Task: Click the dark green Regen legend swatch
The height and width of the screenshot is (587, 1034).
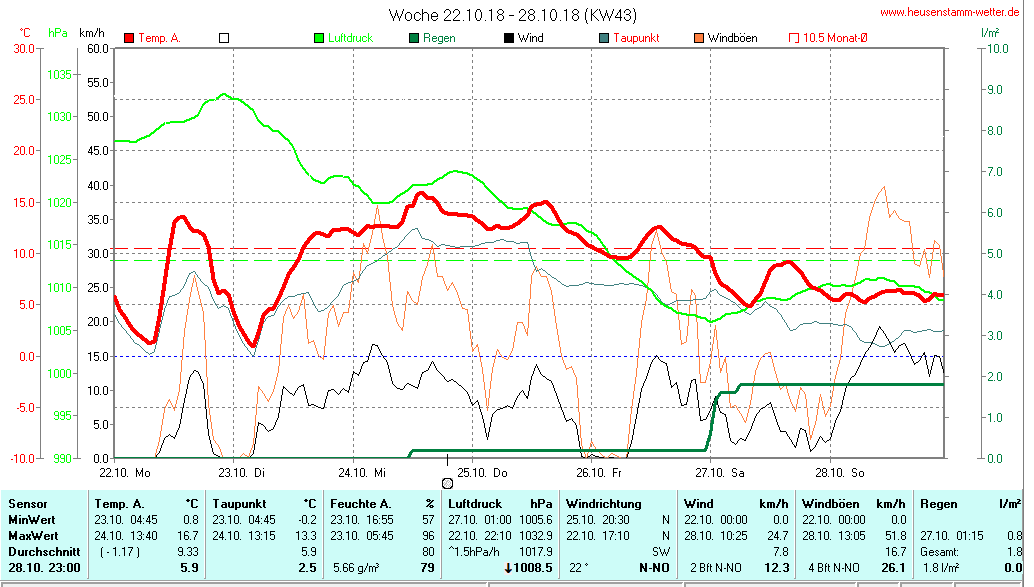Action: [414, 38]
